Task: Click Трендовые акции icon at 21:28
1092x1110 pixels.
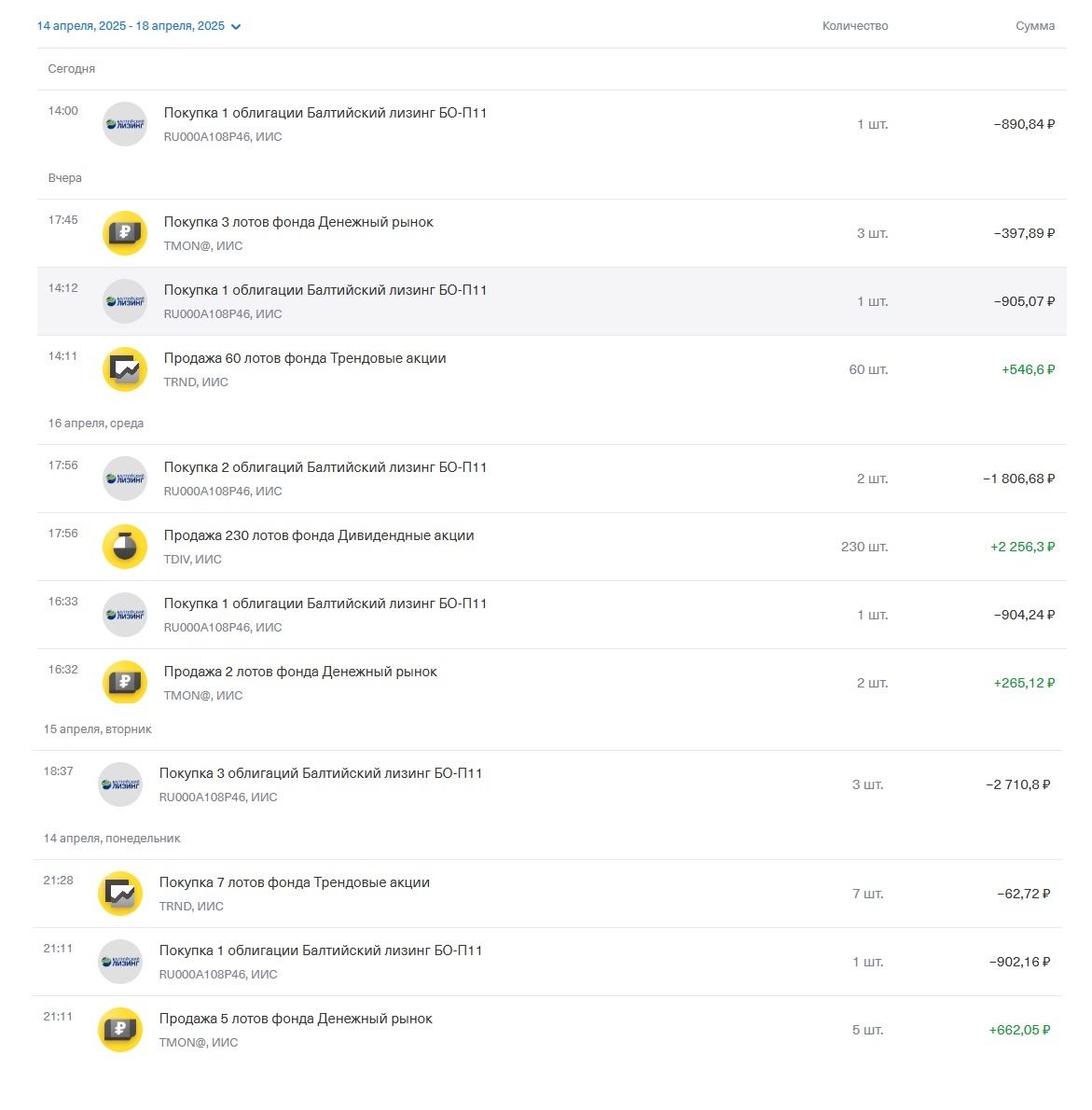Action: click(x=120, y=894)
